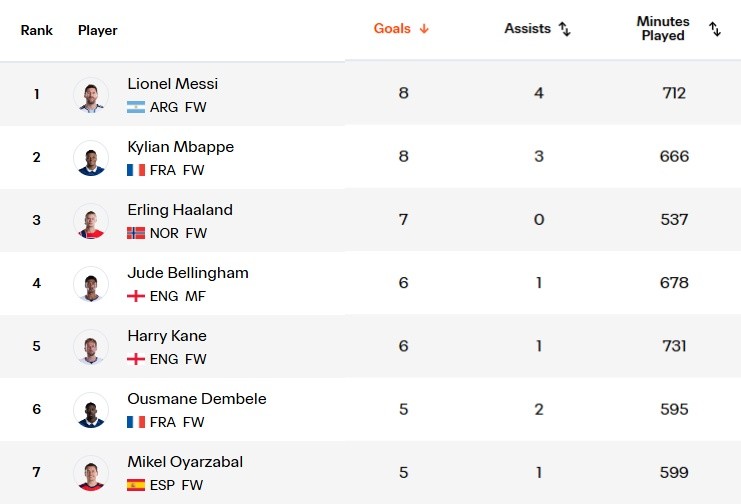Screen dimensions: 741x504
Task: Click England flag beside Jude Bellingham
Action: click(136, 296)
